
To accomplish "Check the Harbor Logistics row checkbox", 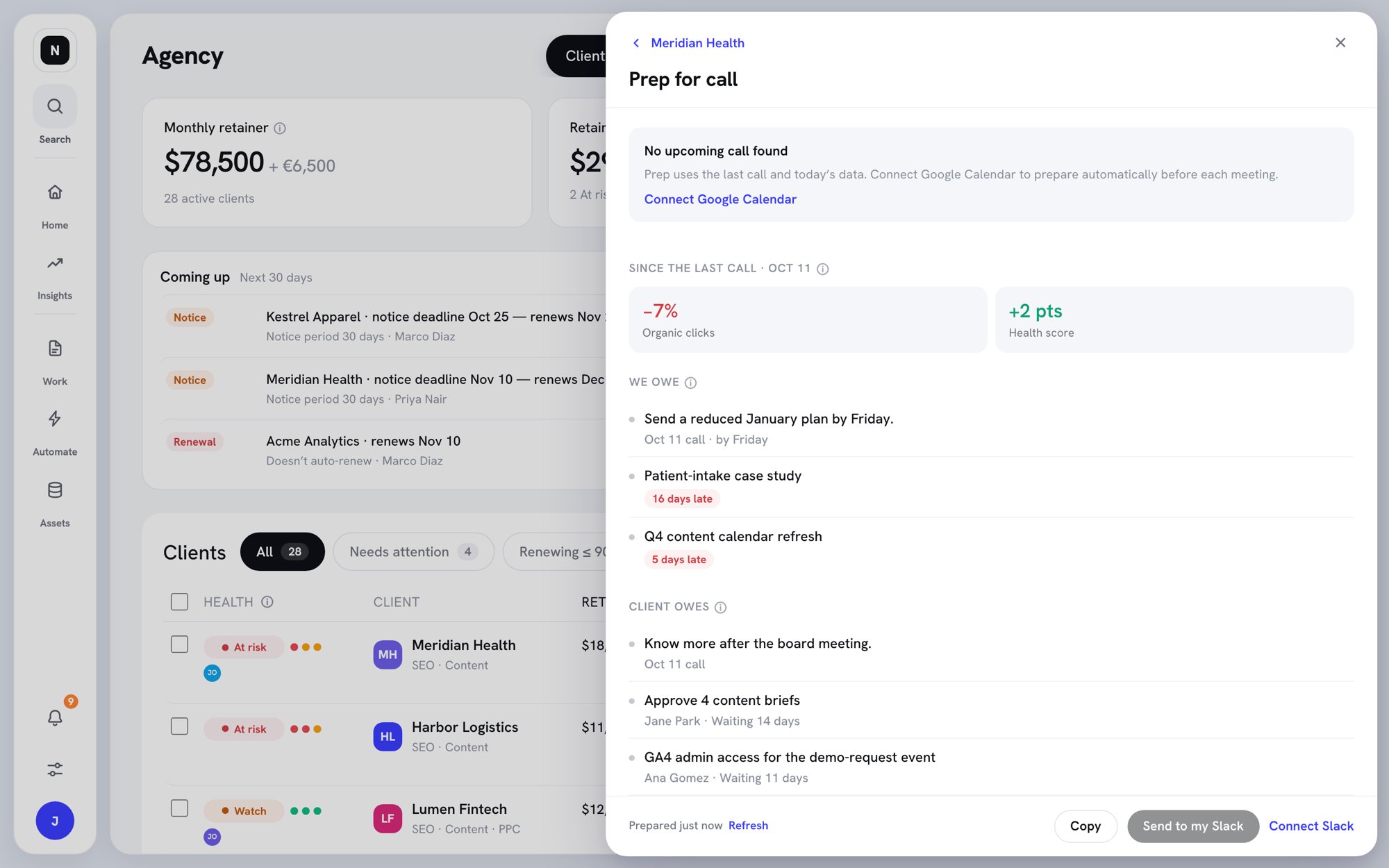I will (179, 726).
